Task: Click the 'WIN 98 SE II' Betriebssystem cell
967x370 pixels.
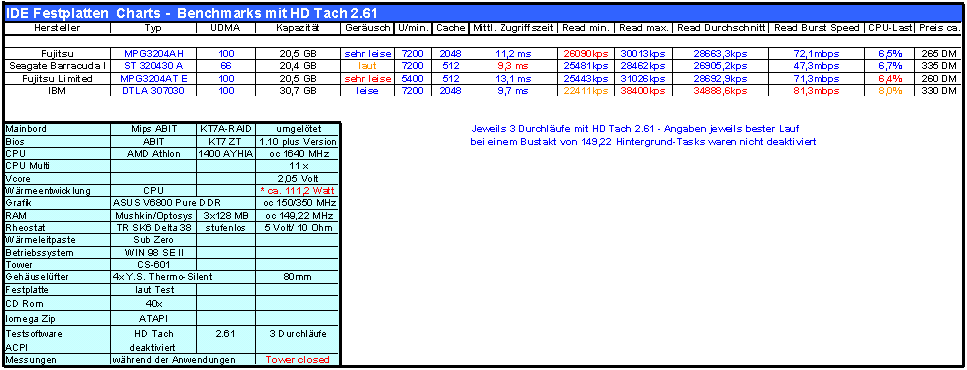Action: 154,253
